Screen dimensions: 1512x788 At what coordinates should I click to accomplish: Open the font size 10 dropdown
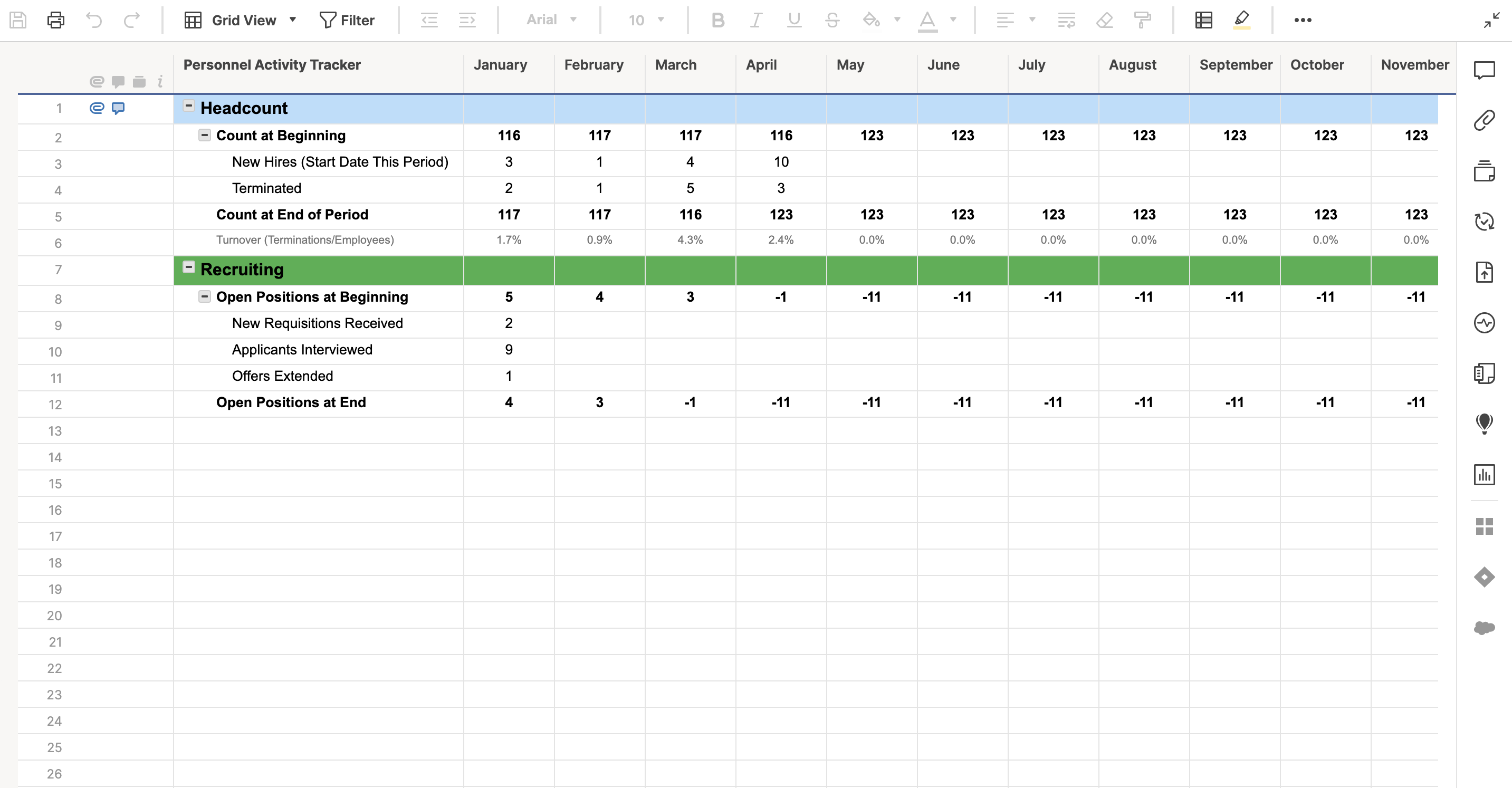[646, 20]
